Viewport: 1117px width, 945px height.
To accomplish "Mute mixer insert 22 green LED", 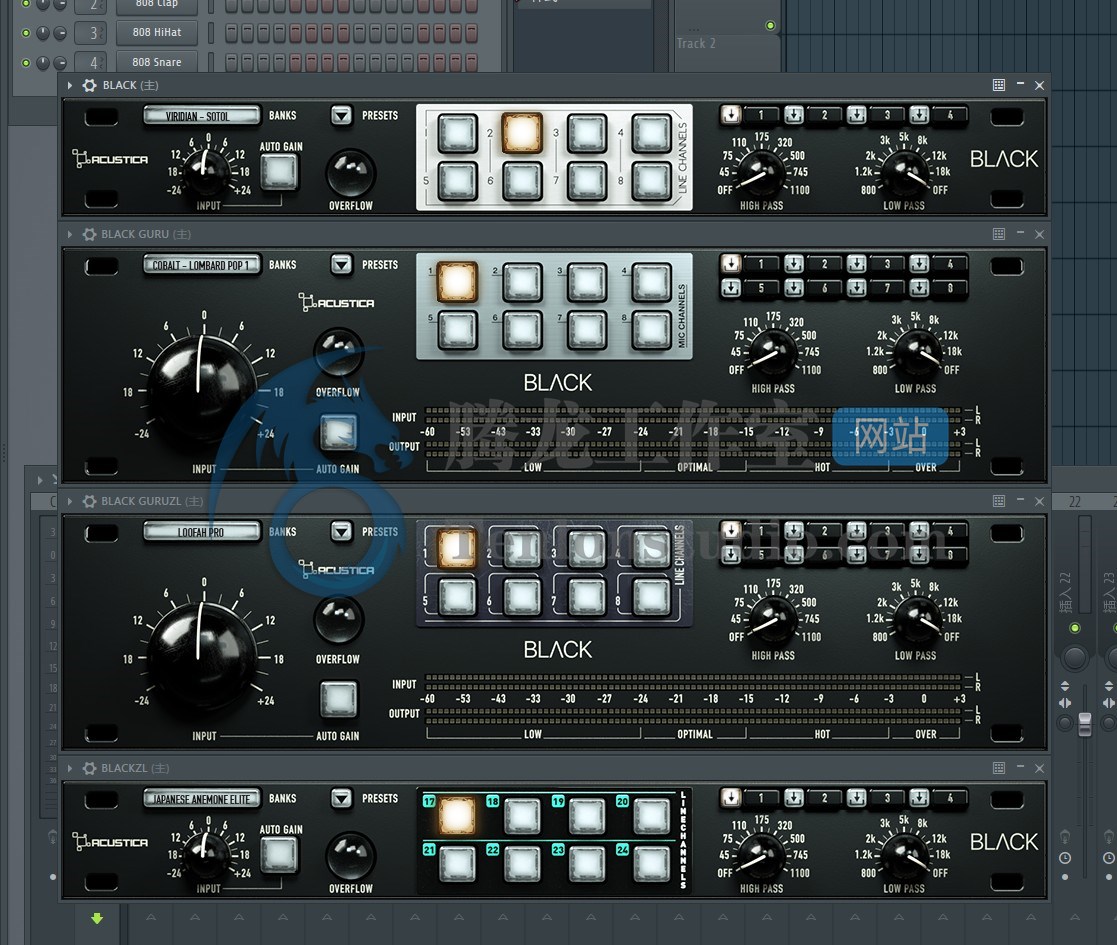I will [1075, 628].
